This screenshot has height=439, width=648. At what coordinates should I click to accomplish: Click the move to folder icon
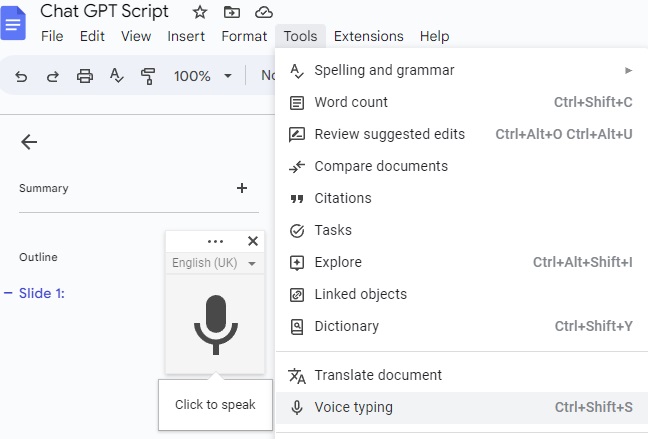[232, 12]
